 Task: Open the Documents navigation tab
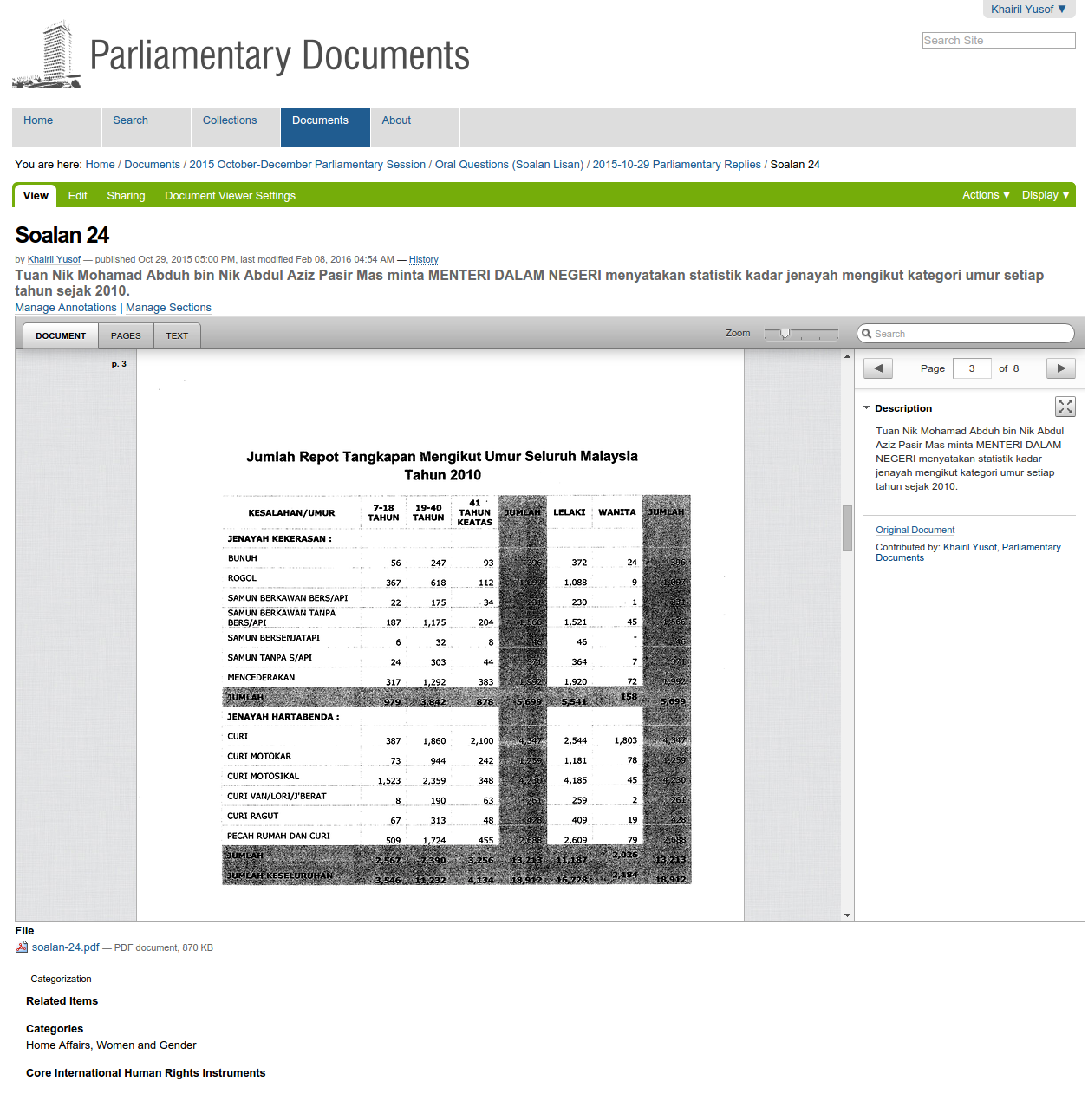pos(325,127)
